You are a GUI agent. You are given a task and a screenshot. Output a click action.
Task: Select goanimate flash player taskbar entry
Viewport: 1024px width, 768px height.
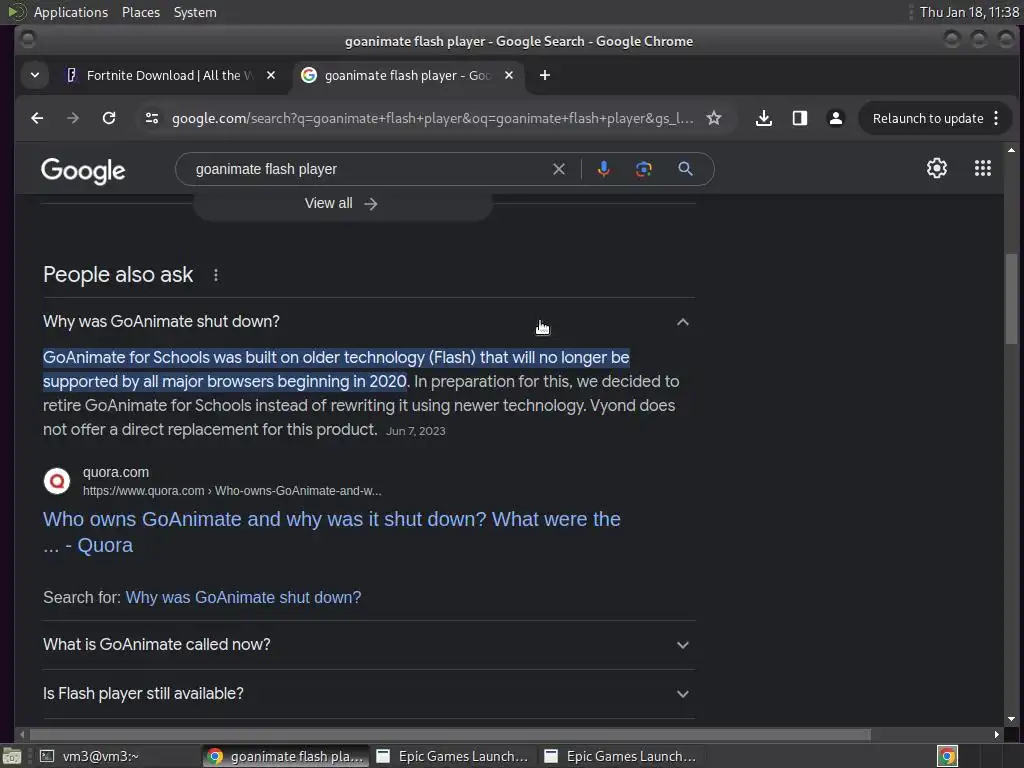point(285,756)
